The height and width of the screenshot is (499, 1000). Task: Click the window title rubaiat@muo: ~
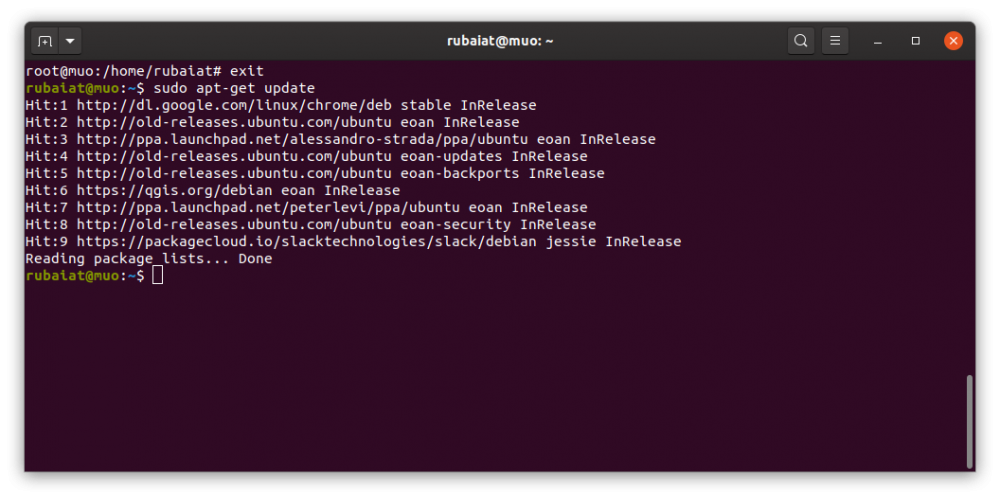[x=500, y=41]
